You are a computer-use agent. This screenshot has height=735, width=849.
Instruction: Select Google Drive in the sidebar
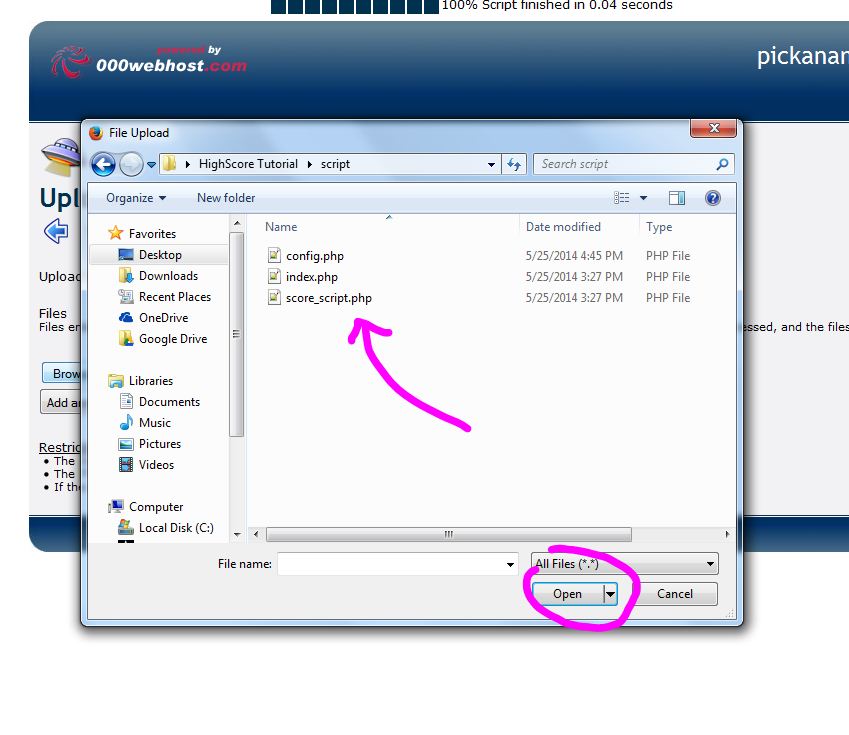pyautogui.click(x=172, y=339)
